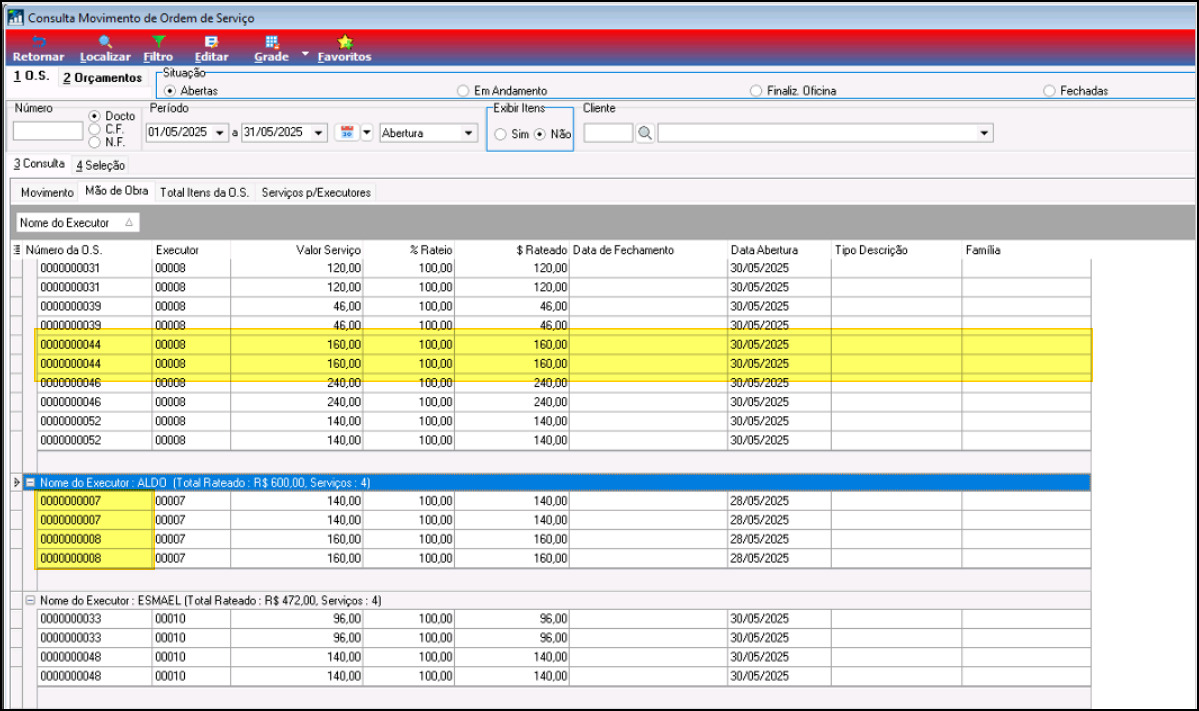1199x711 pixels.
Task: Collapse the ESMAEL executor group
Action: click(x=31, y=601)
